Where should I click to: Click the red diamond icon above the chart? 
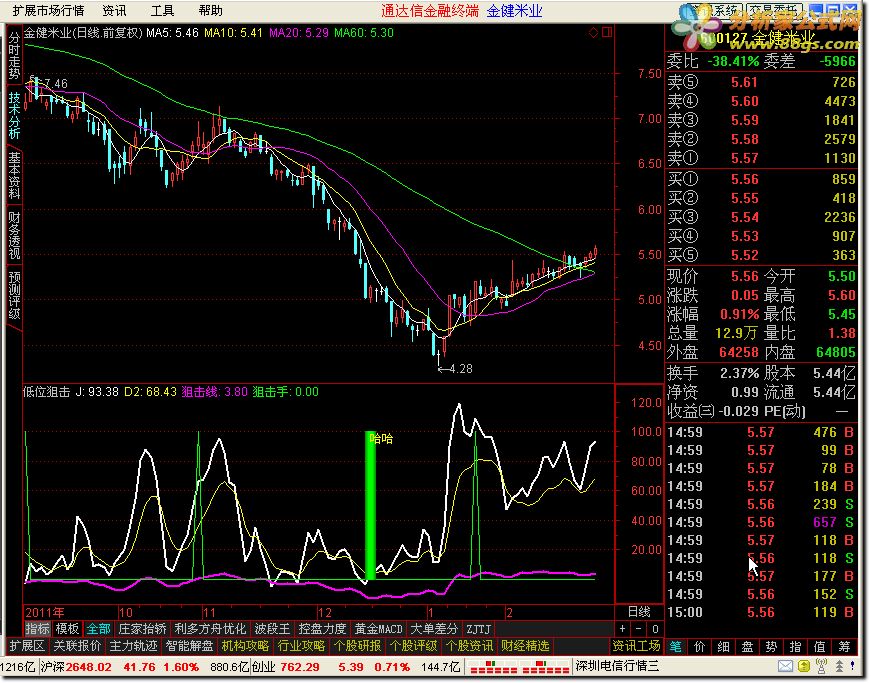coord(593,33)
